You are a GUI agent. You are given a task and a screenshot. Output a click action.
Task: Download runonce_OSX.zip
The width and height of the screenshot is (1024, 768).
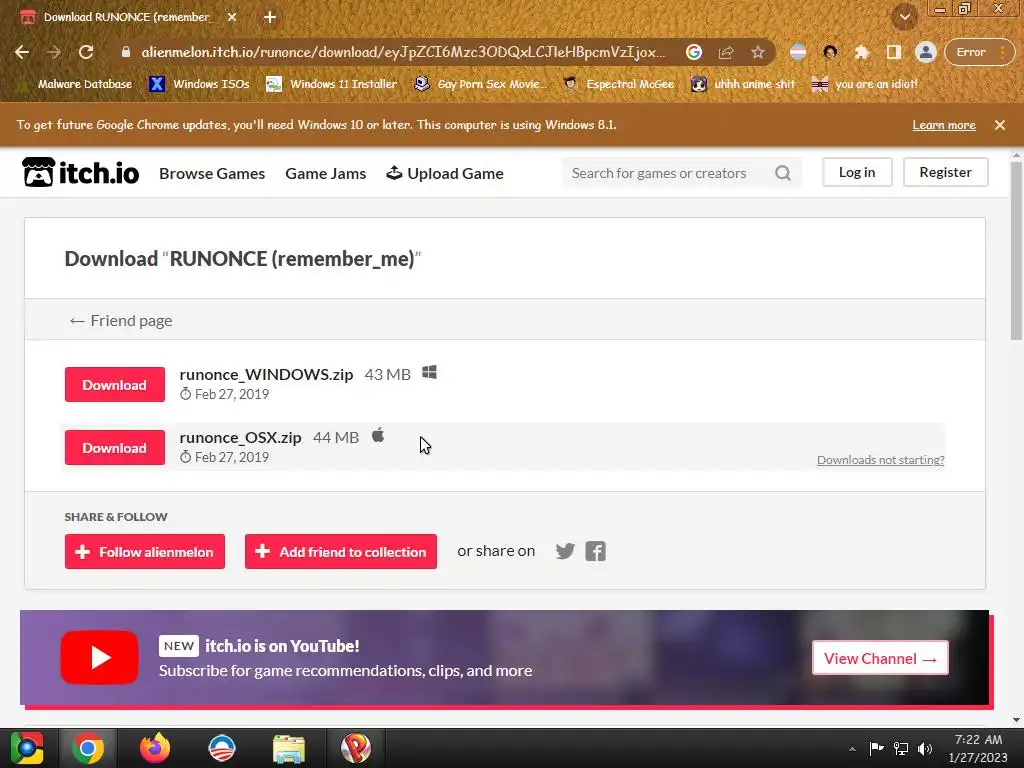pyautogui.click(x=114, y=448)
